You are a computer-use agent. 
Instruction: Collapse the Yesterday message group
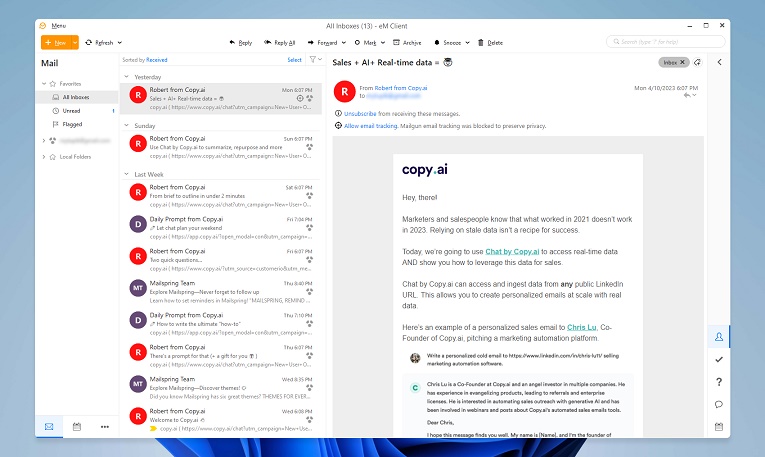click(126, 77)
